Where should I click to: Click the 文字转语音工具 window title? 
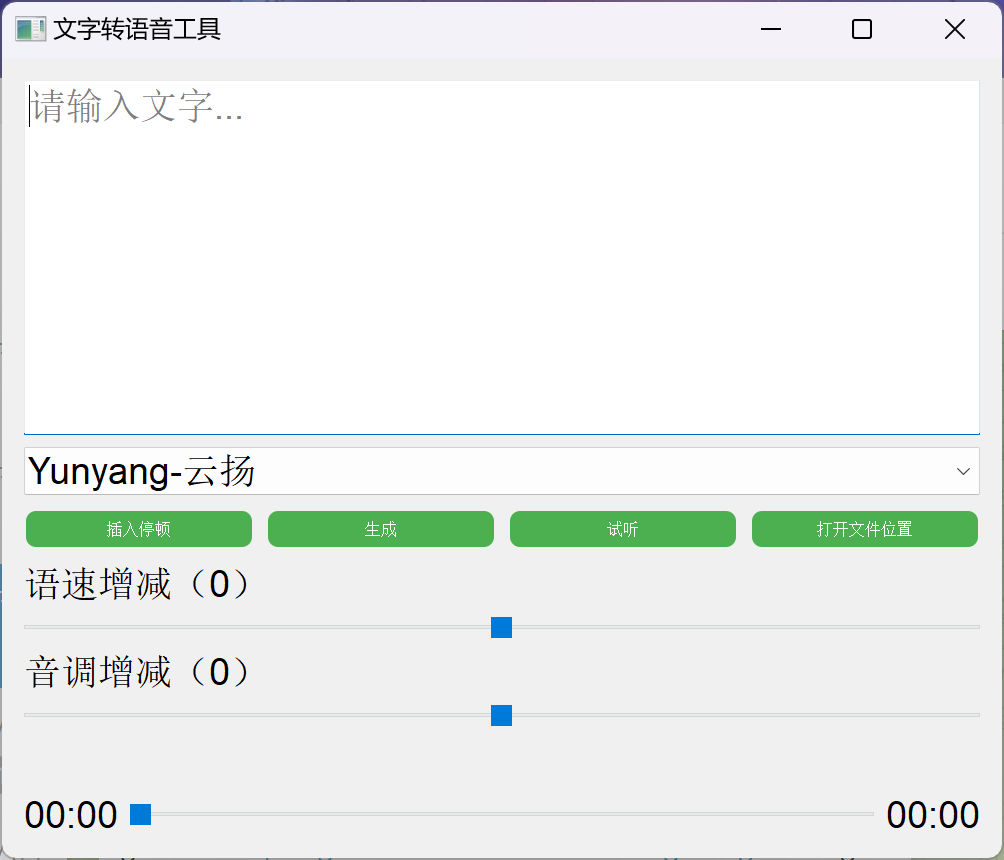(x=137, y=29)
